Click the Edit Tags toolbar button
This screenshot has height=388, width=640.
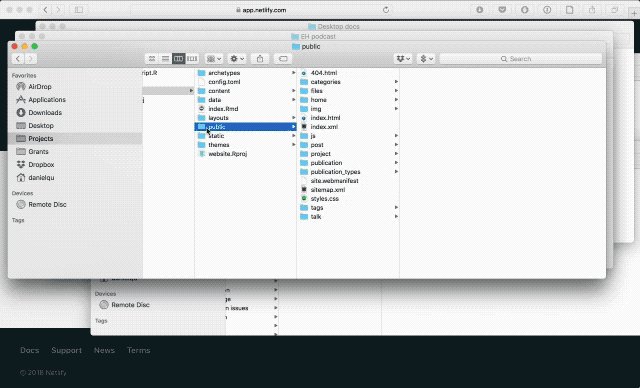pyautogui.click(x=283, y=59)
